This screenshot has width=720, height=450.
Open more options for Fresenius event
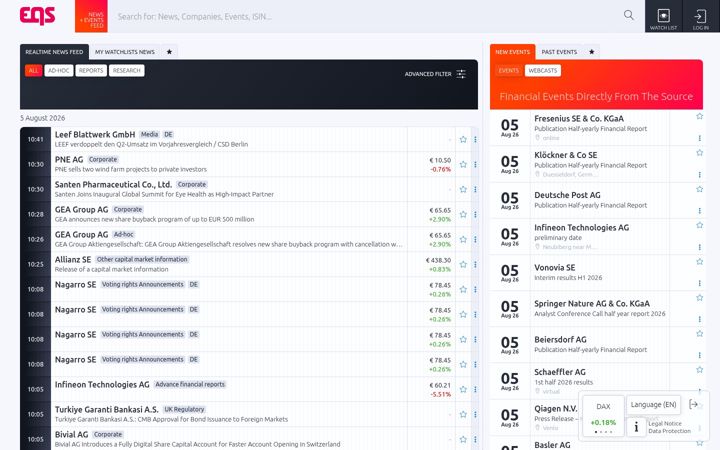(x=699, y=138)
